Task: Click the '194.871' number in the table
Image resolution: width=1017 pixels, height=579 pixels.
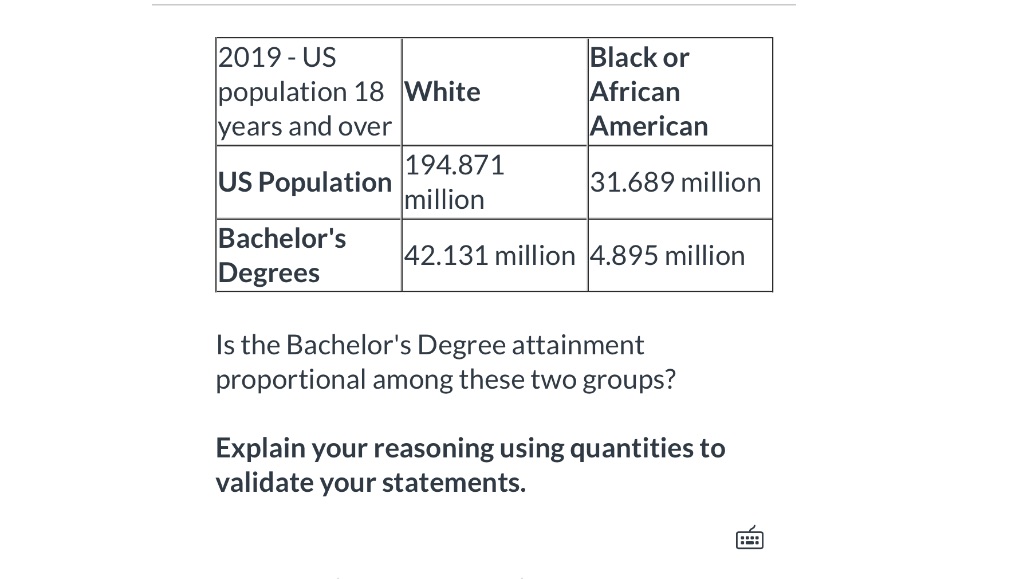Action: click(x=454, y=165)
